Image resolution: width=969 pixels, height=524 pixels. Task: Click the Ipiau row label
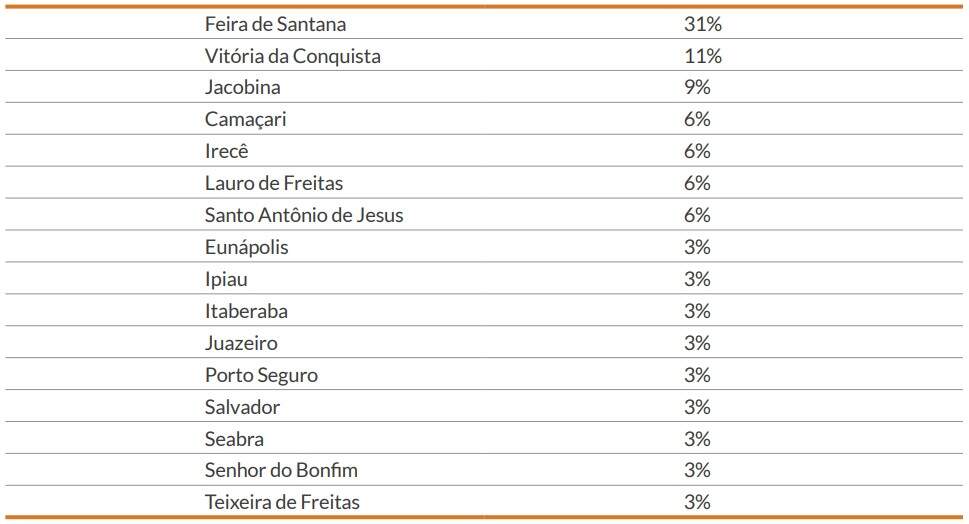coord(226,279)
